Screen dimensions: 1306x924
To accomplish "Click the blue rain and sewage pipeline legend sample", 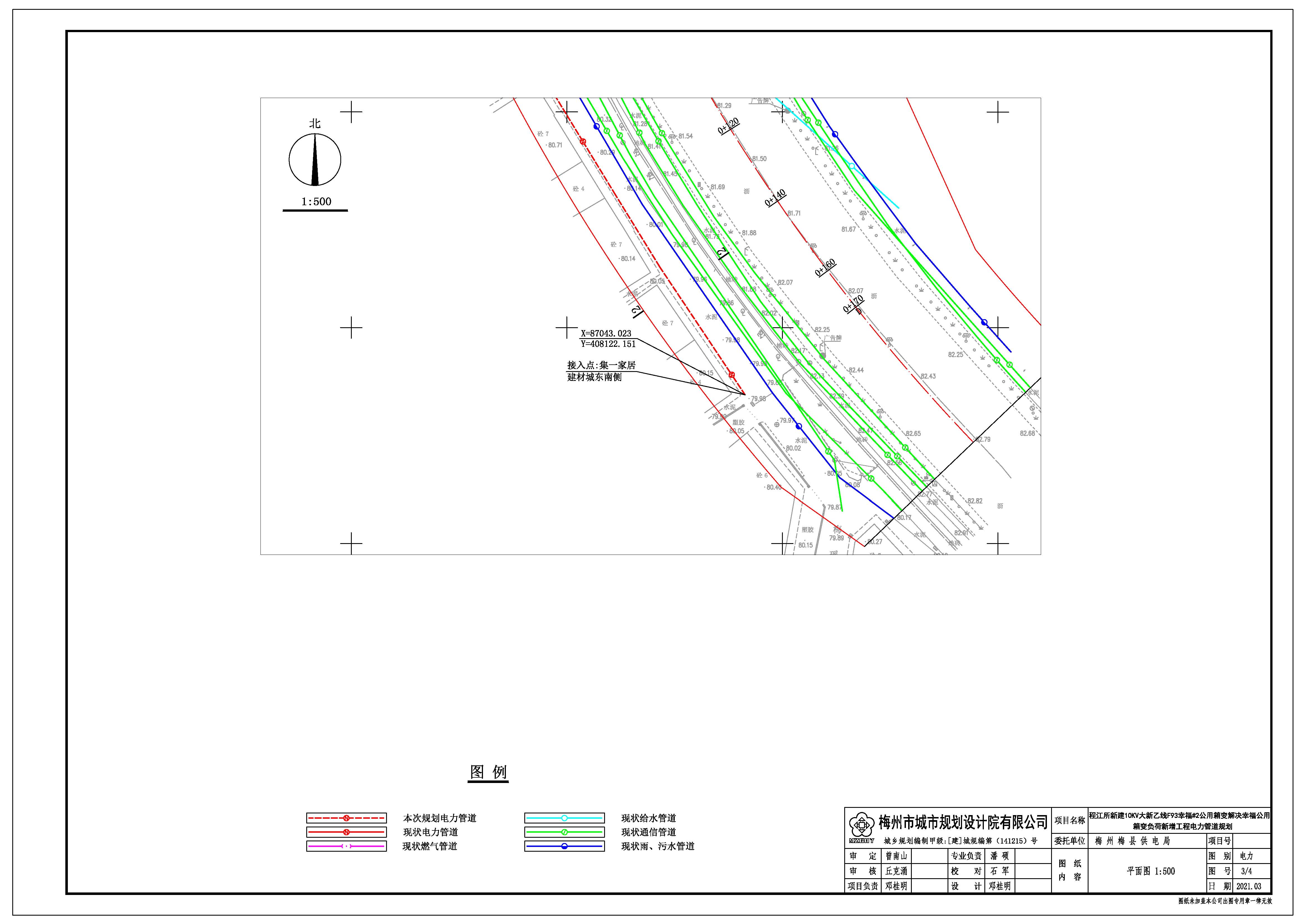I will tap(564, 846).
